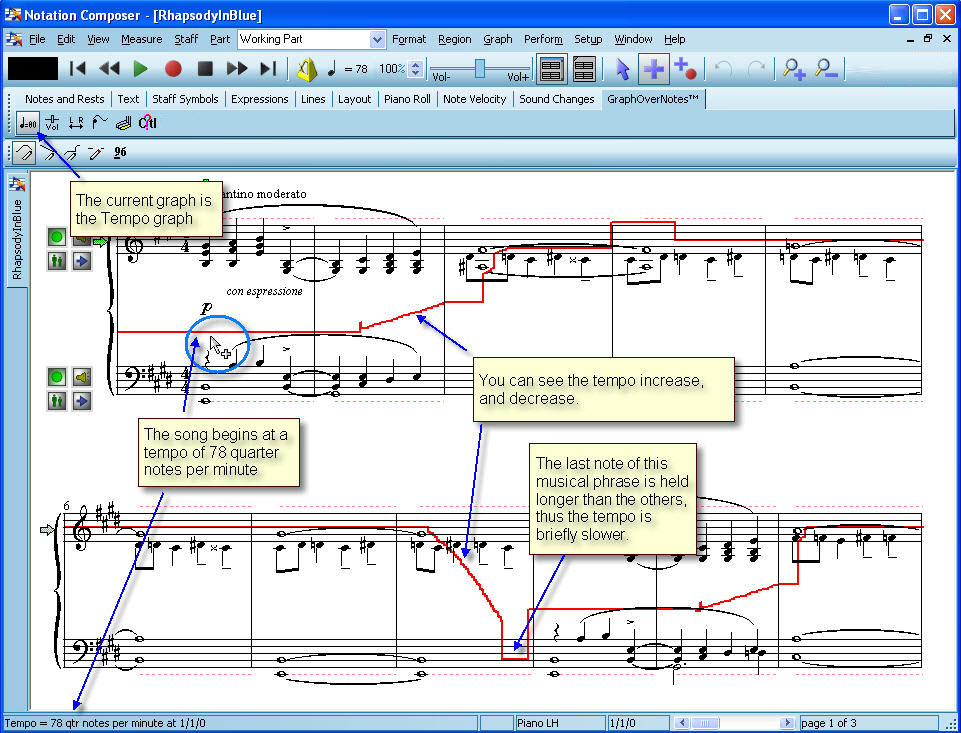Click the Tempo graph icon in the palette
The image size is (961, 733).
point(27,123)
